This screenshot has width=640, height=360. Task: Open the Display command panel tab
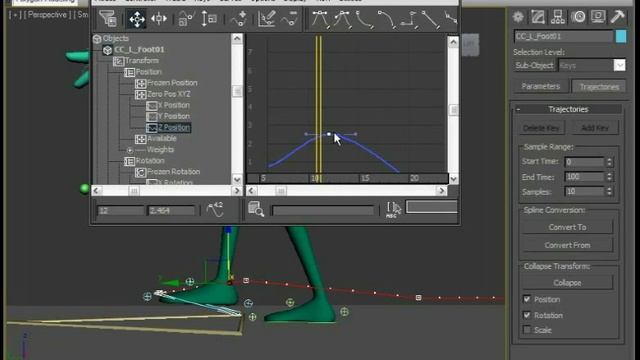[598, 17]
